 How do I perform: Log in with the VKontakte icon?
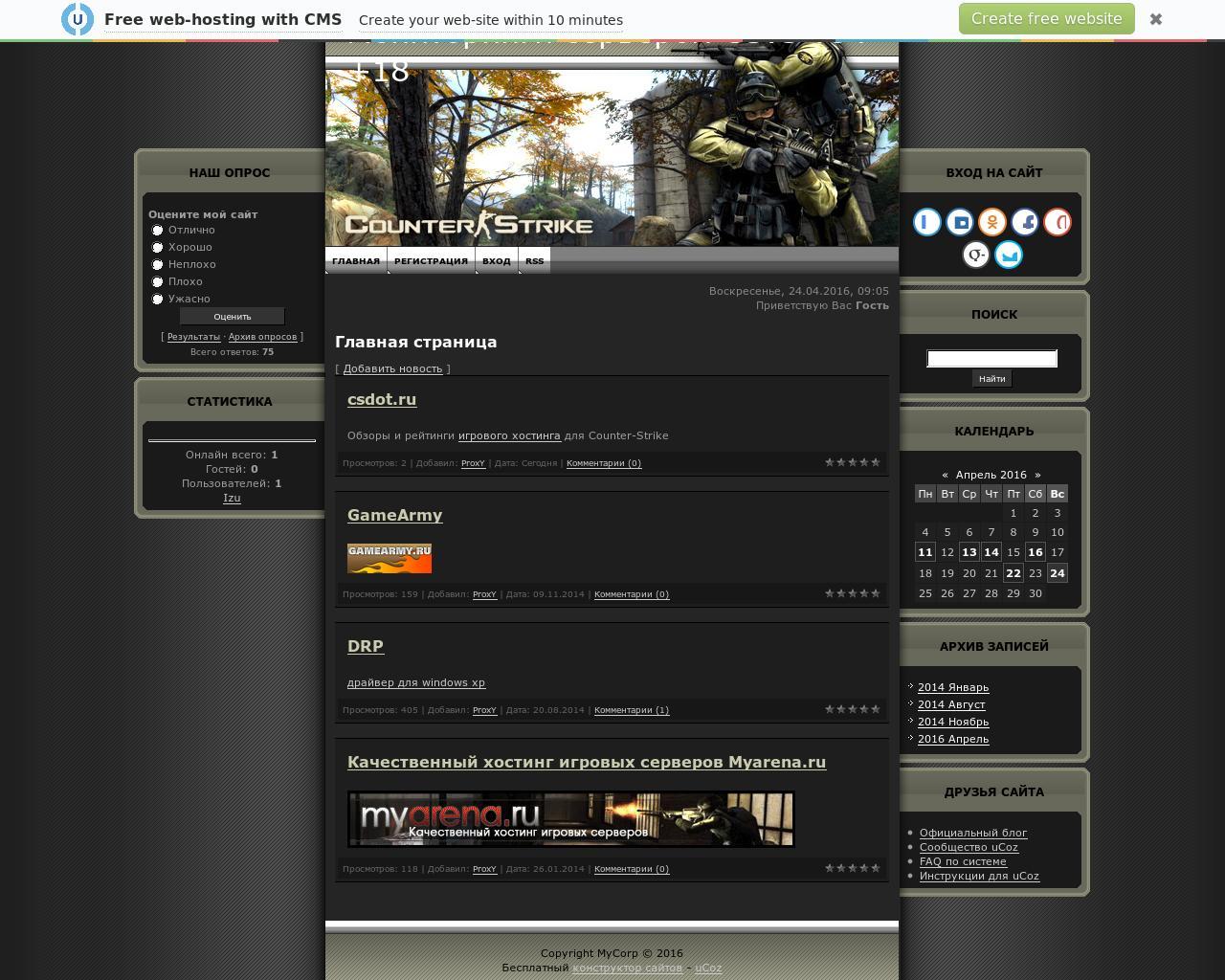pos(960,222)
